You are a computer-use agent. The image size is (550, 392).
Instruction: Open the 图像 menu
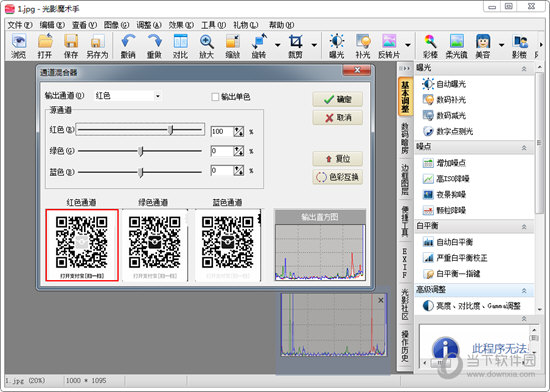pos(116,25)
